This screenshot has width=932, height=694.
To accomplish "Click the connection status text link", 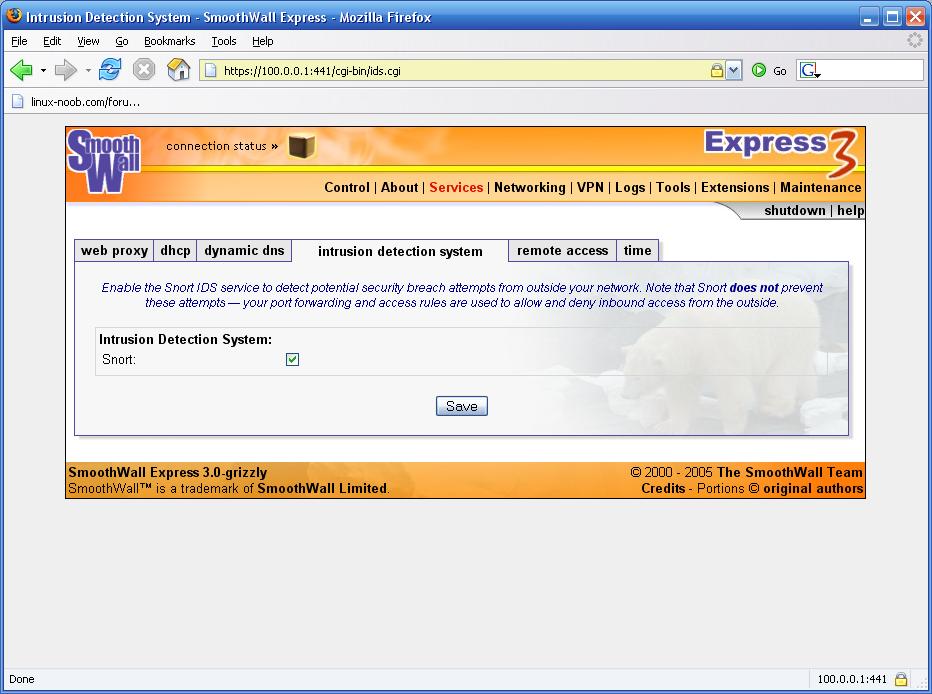I will [x=222, y=146].
